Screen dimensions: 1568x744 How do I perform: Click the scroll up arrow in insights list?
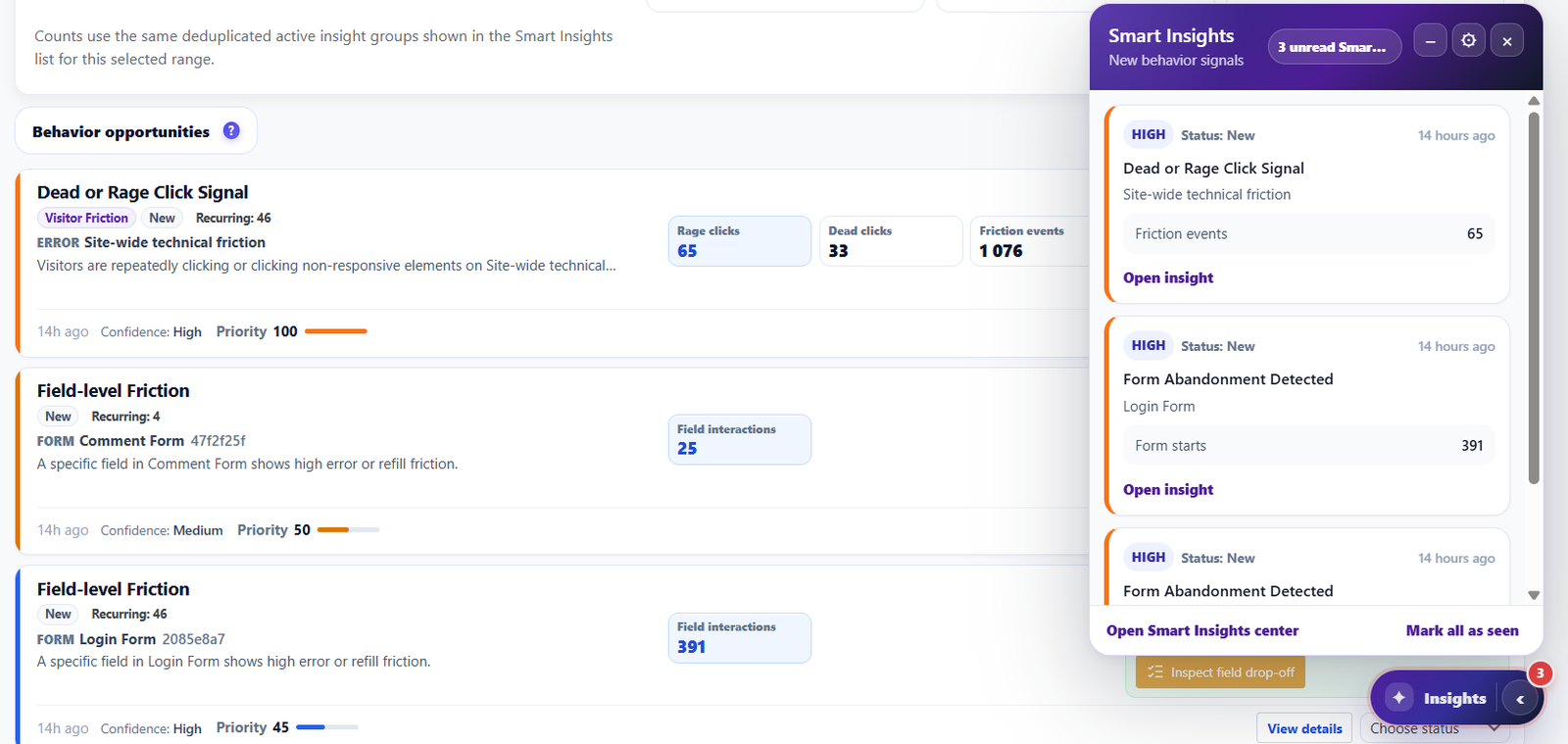coord(1534,101)
